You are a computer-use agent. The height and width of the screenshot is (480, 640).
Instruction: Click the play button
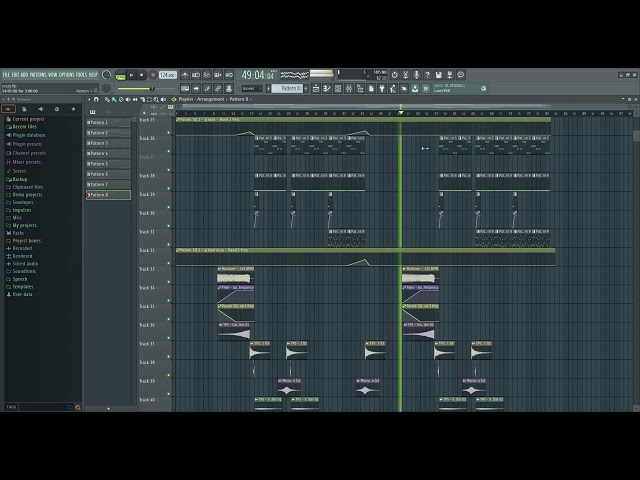pyautogui.click(x=131, y=75)
